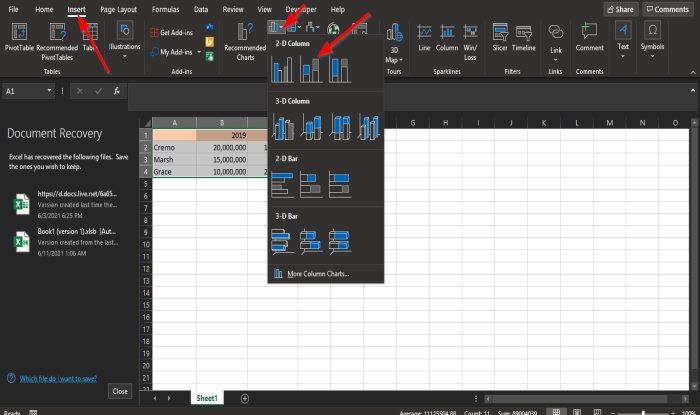Close the Document Recovery pane

pyautogui.click(x=120, y=391)
